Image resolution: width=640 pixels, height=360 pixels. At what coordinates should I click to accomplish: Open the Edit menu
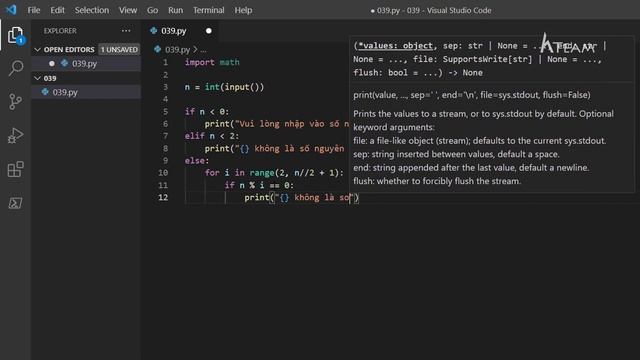(57, 10)
